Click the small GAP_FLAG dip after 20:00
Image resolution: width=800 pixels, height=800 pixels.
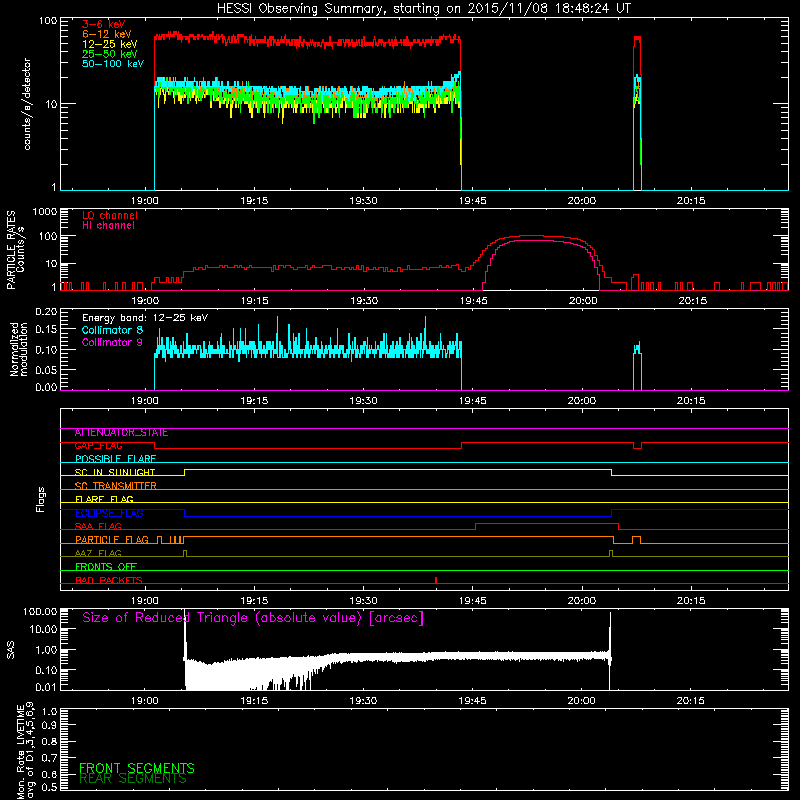click(x=637, y=445)
